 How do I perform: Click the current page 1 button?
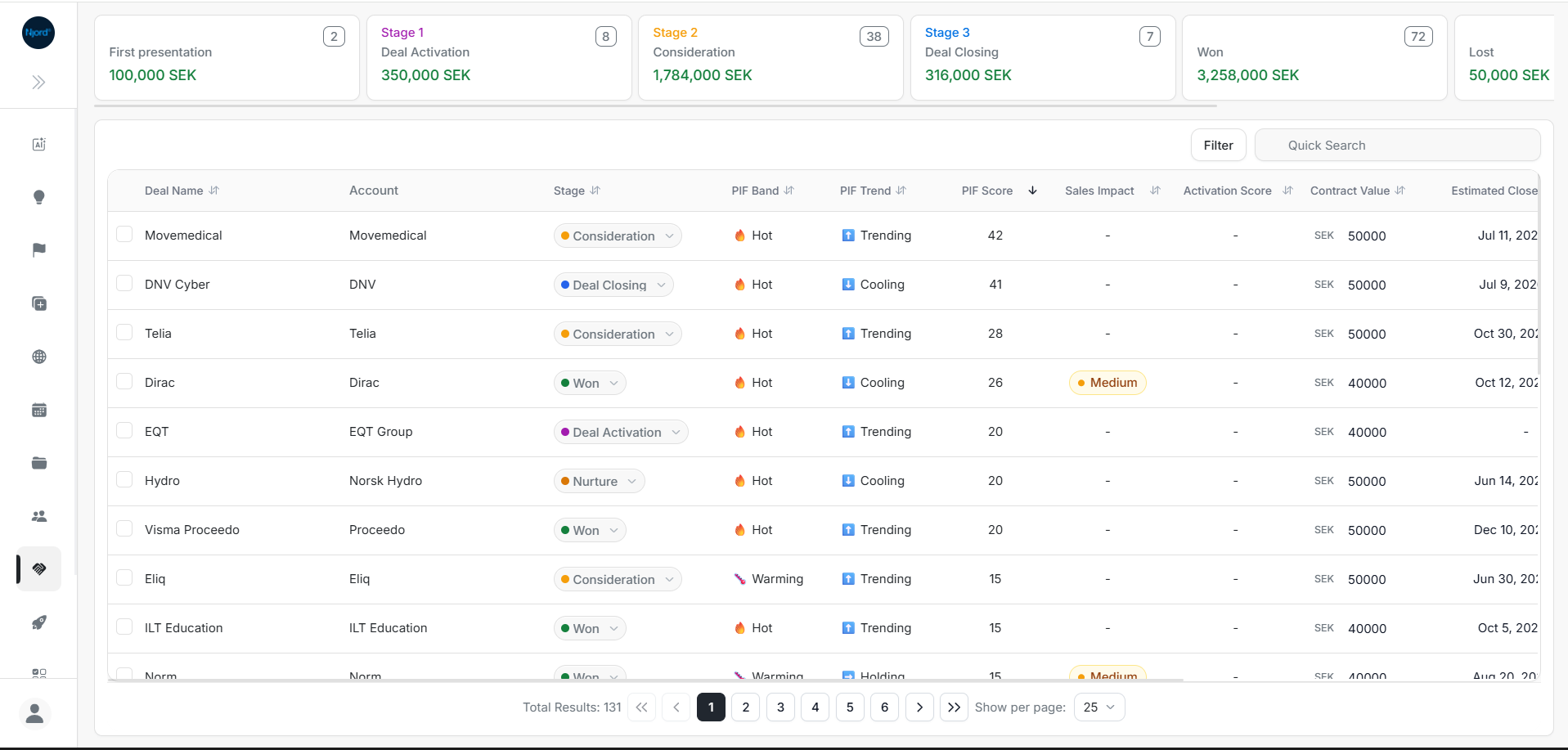pos(712,707)
